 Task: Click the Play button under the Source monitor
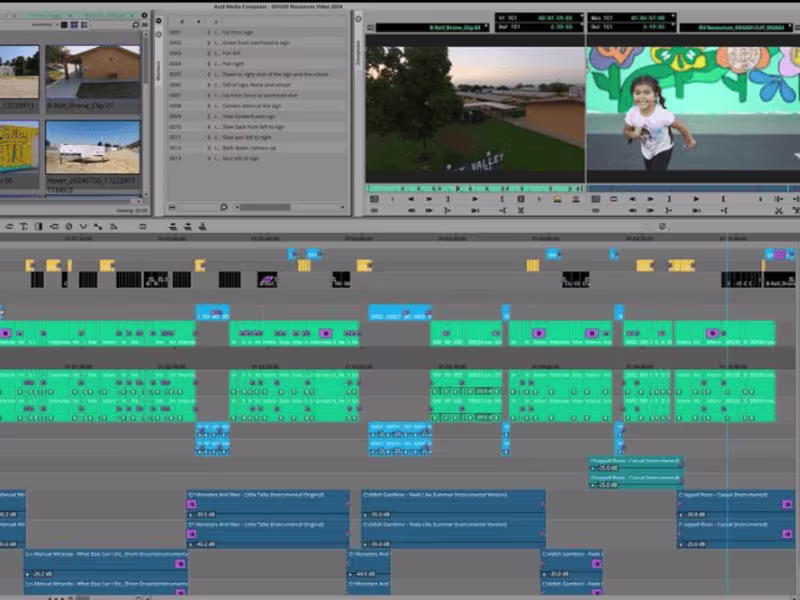(476, 197)
